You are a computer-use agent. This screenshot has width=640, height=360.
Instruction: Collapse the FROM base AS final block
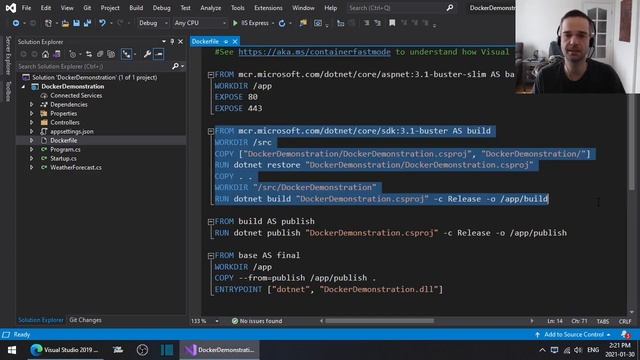pos(211,256)
